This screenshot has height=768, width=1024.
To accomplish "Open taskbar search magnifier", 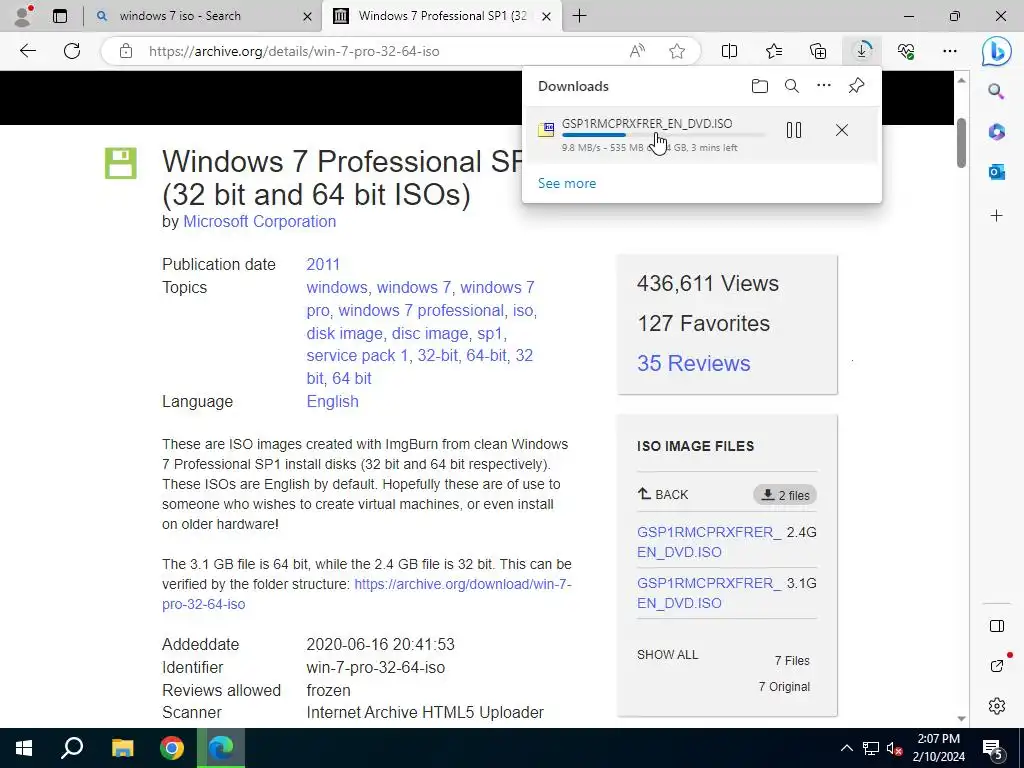I will pos(72,748).
